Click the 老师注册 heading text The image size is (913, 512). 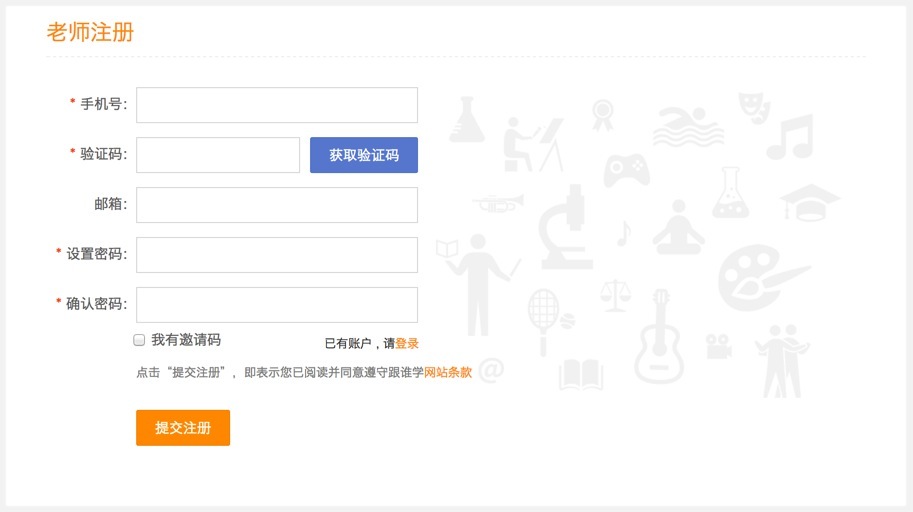click(90, 32)
